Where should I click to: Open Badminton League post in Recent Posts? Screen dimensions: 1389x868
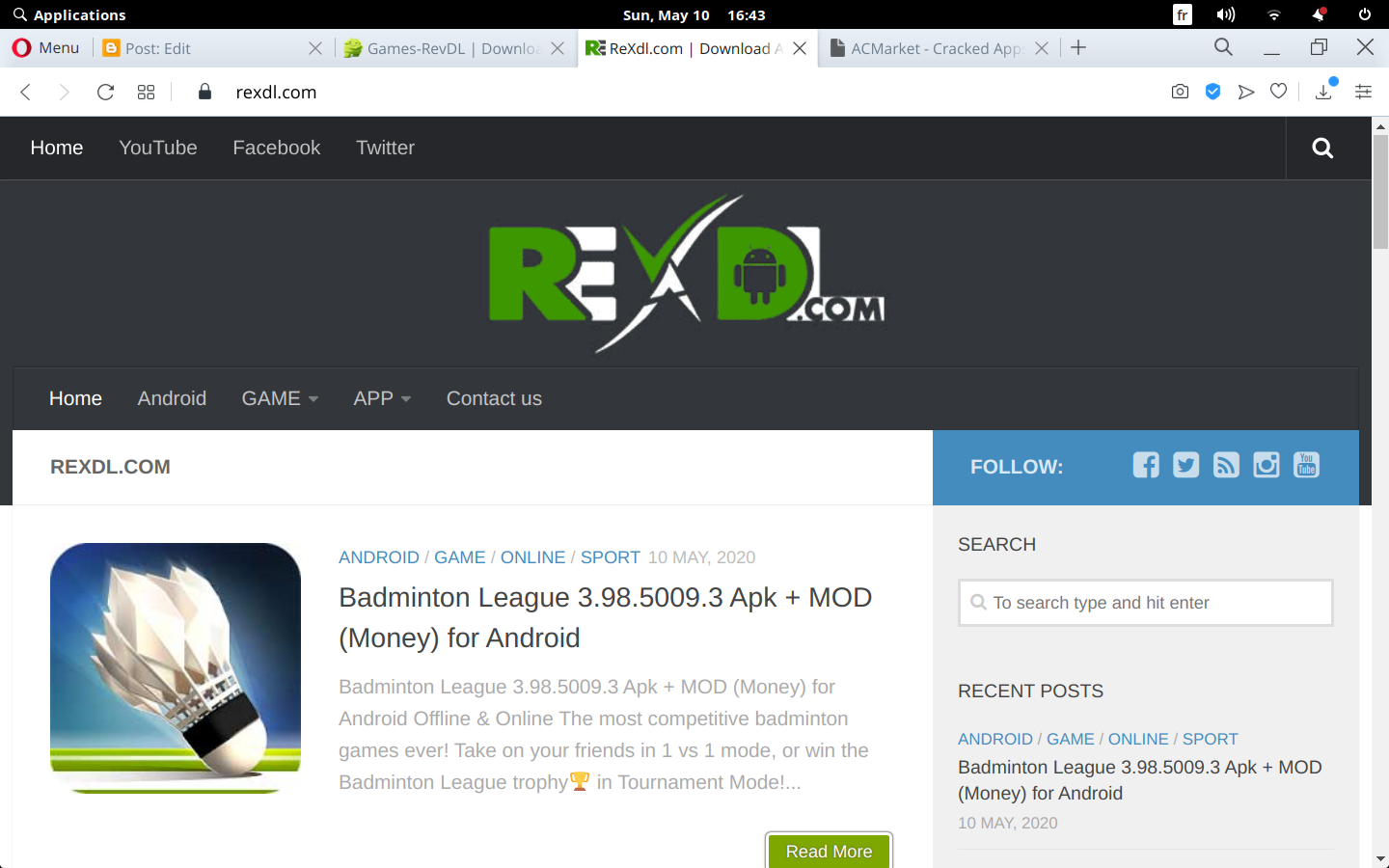point(1140,780)
